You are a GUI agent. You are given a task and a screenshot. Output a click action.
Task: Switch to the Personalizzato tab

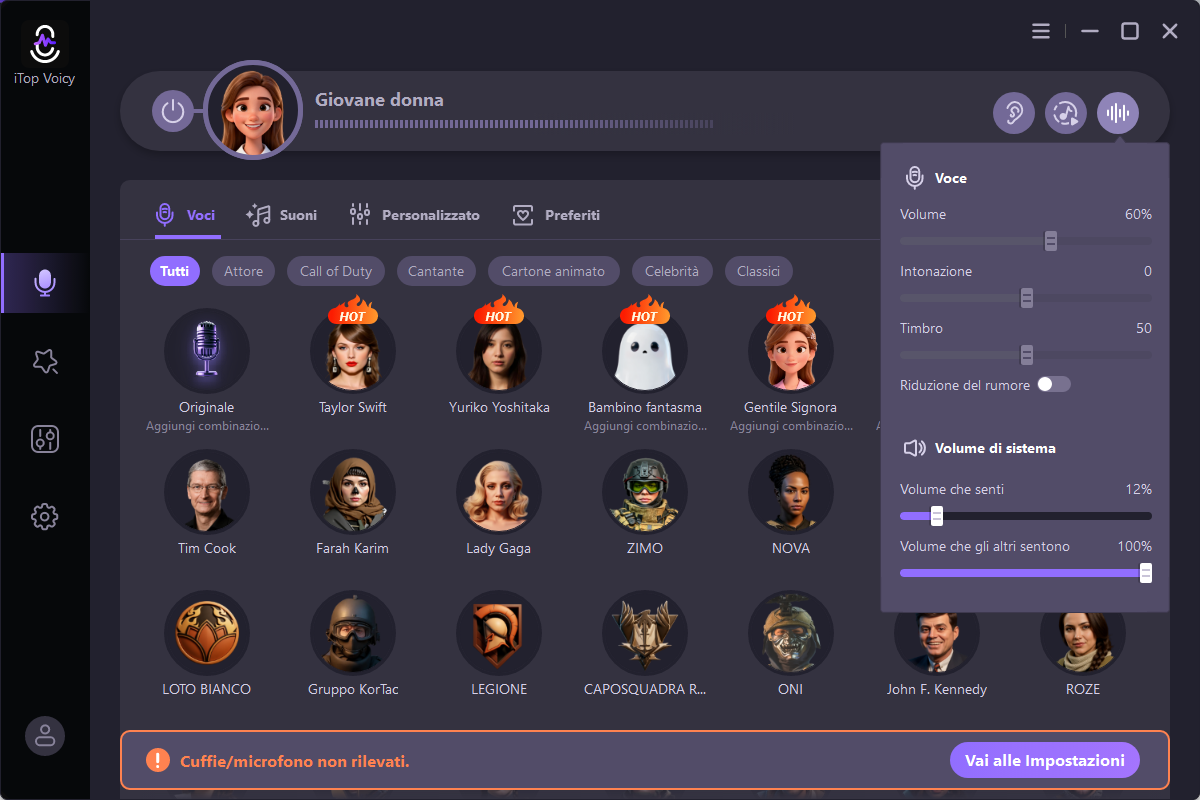[x=415, y=215]
